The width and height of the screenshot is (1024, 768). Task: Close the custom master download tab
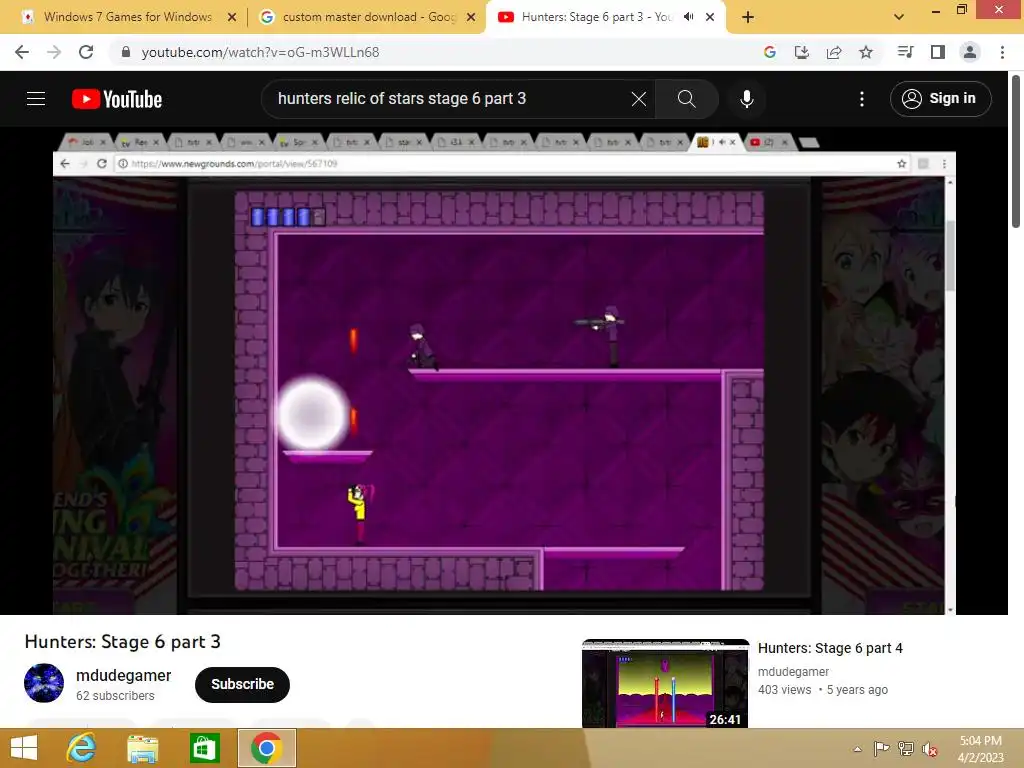[471, 18]
